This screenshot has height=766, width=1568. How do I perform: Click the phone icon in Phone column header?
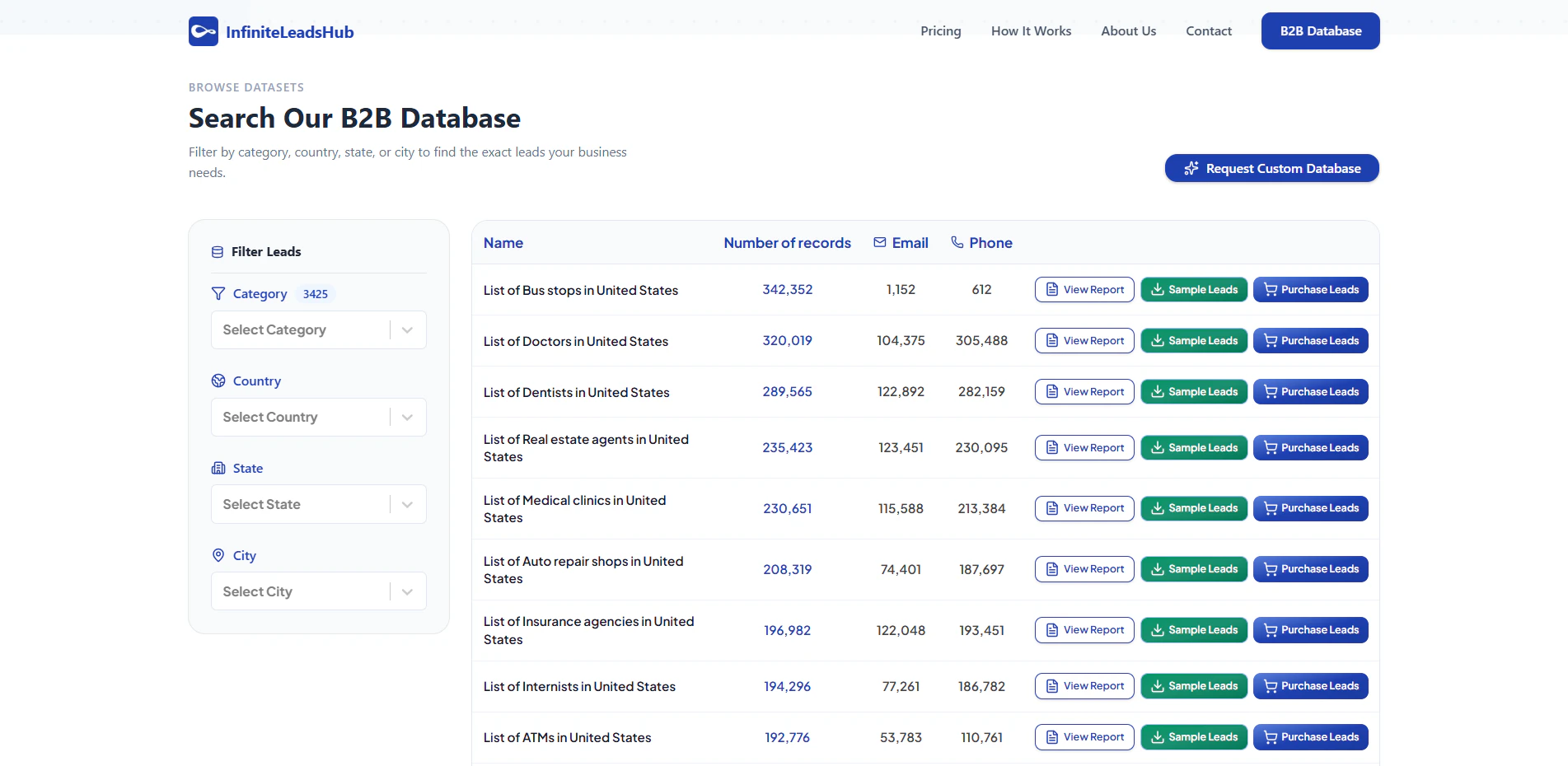point(957,243)
